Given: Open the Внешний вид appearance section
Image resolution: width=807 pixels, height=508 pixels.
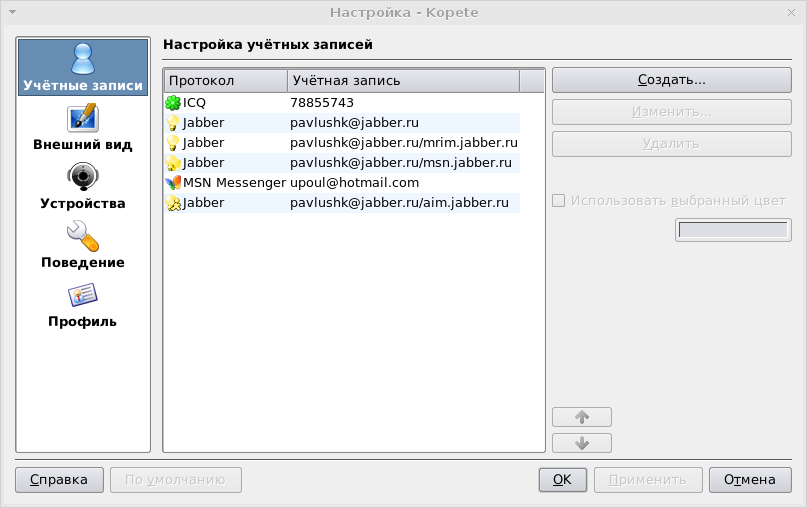Looking at the screenshot, I should pos(83,128).
